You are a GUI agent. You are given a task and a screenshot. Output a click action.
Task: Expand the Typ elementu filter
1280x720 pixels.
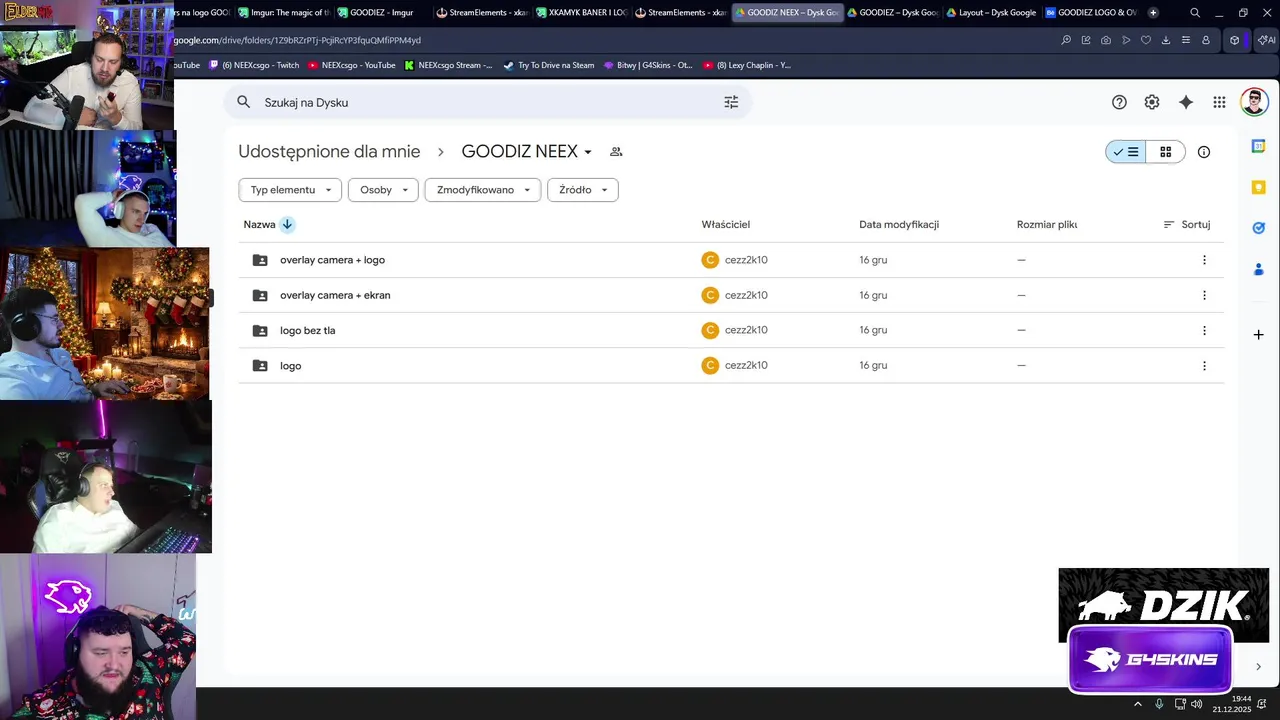tap(290, 190)
